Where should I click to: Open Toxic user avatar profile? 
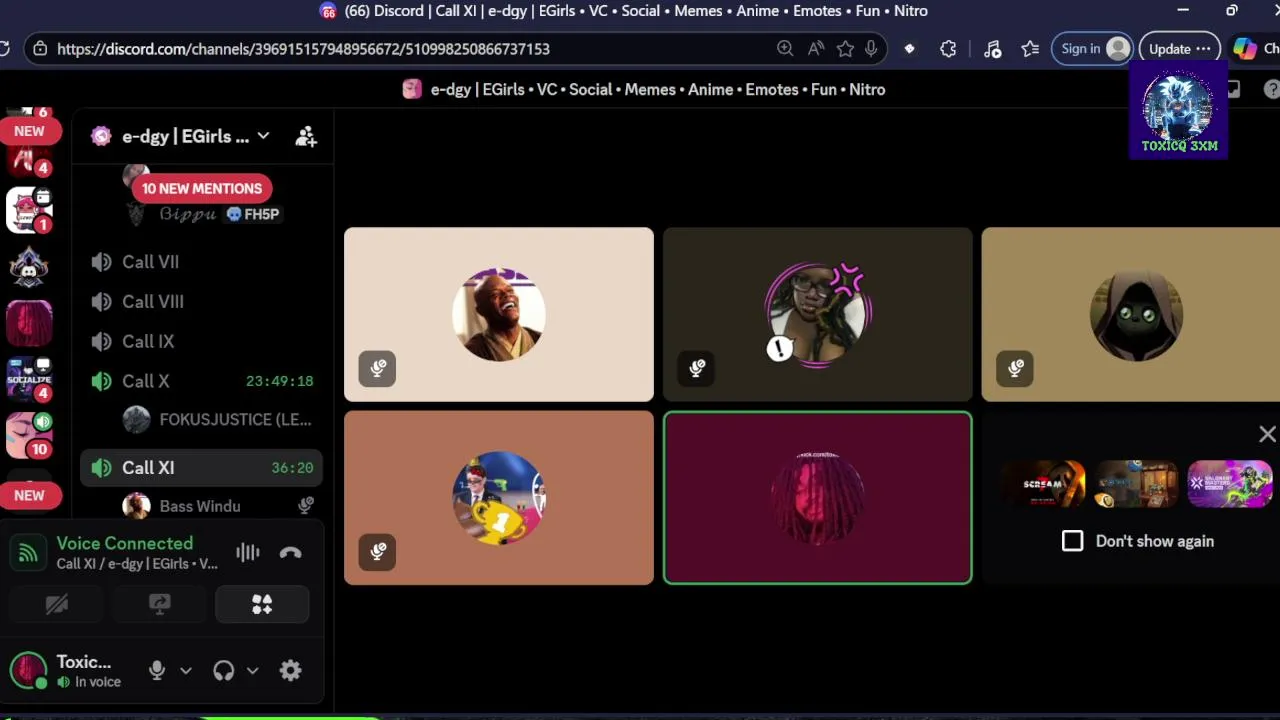pos(28,671)
